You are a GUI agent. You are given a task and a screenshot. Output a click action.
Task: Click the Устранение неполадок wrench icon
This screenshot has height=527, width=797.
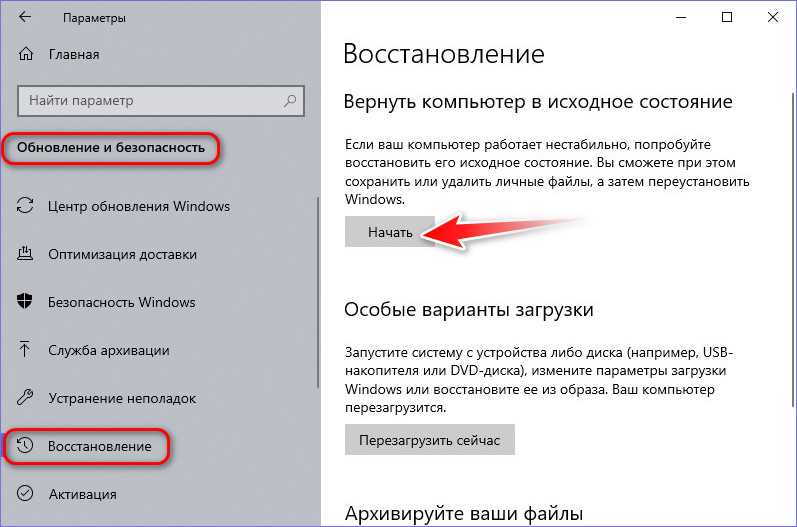click(25, 397)
